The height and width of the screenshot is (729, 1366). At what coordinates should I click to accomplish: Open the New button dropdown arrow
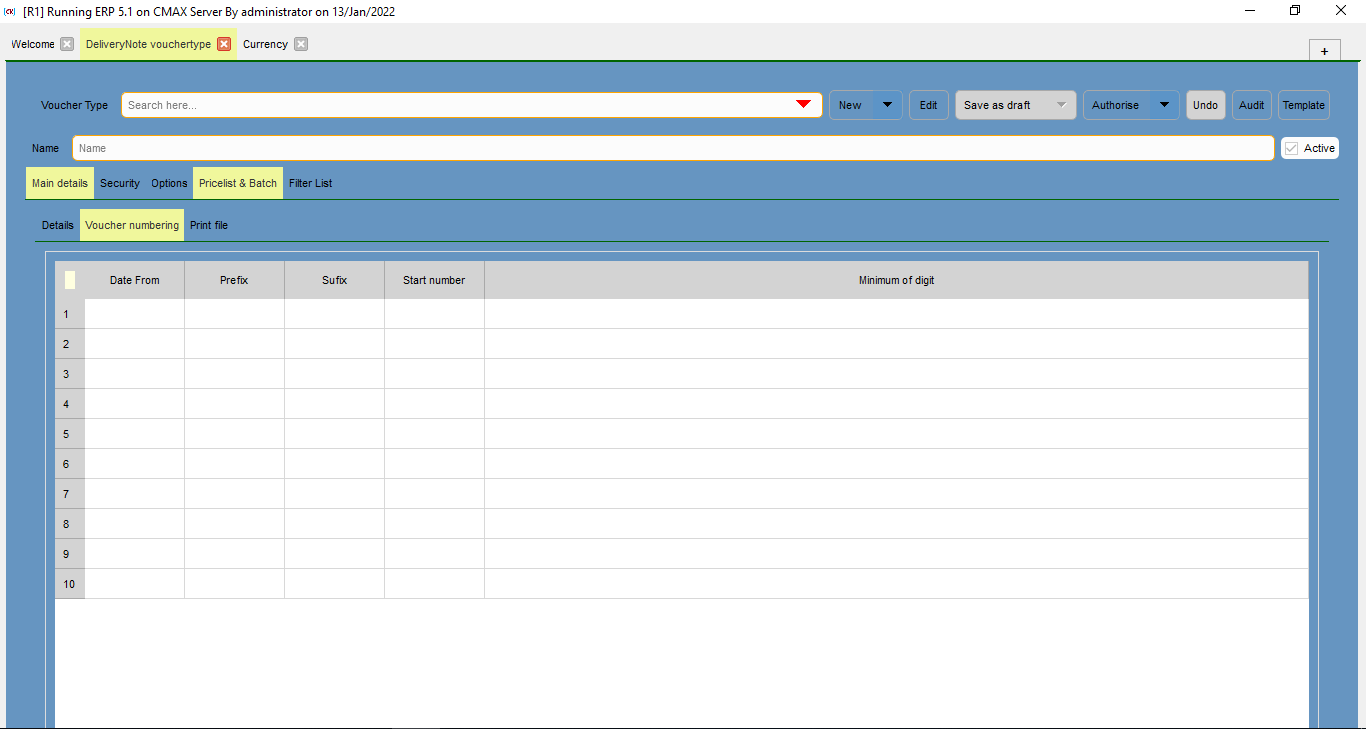[x=887, y=105]
